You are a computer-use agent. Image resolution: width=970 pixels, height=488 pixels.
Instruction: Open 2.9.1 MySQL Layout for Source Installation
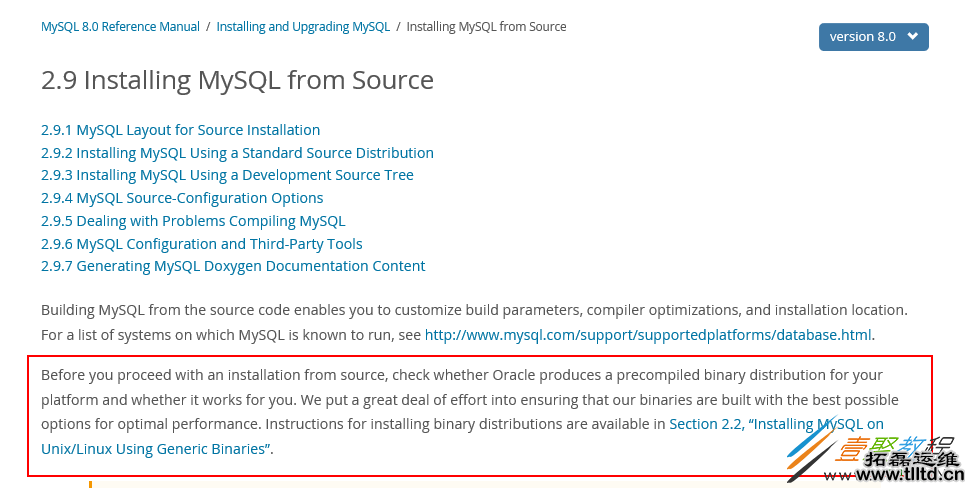click(x=180, y=130)
